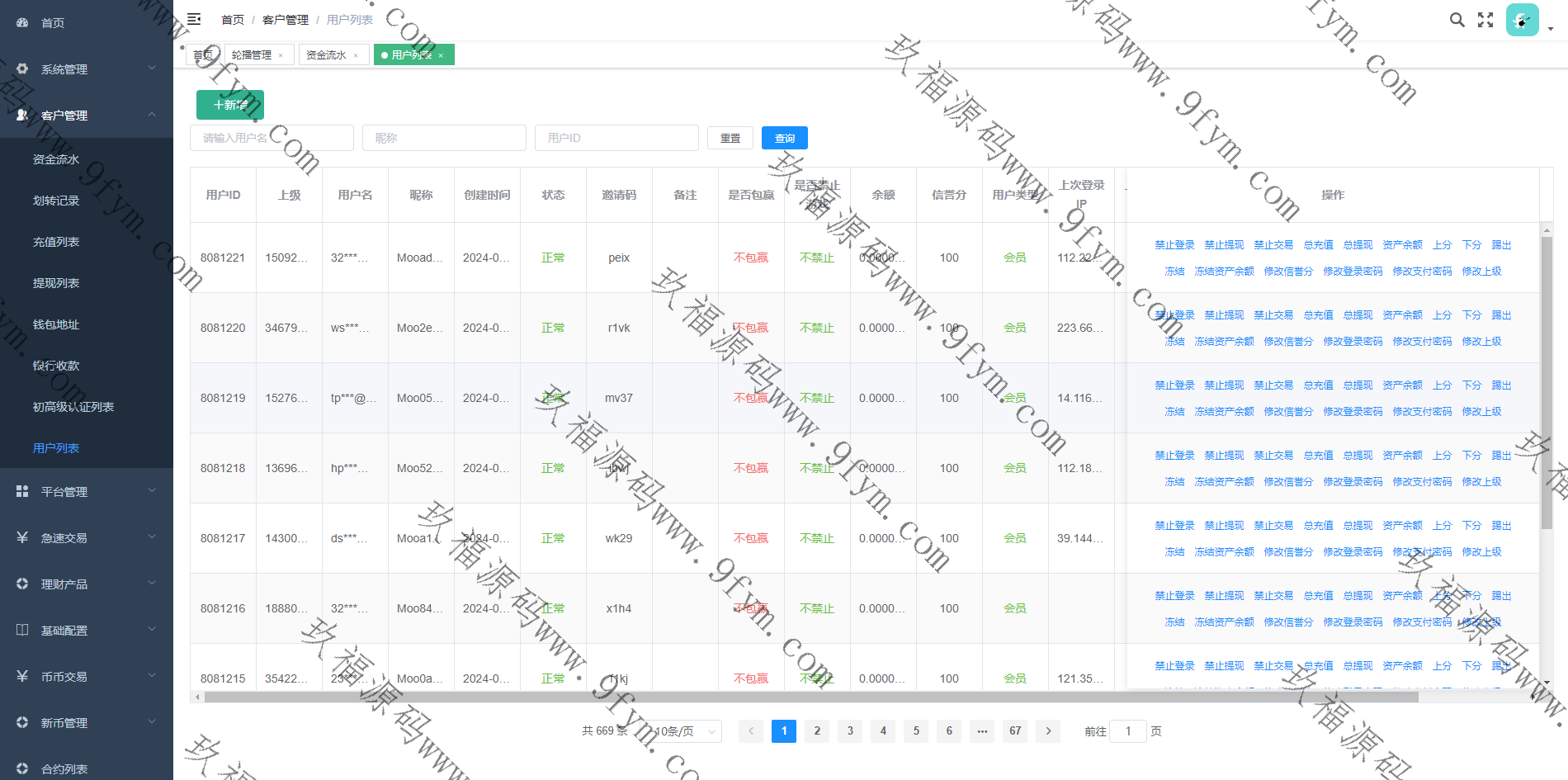Go to page 3 of the user list

(x=850, y=730)
